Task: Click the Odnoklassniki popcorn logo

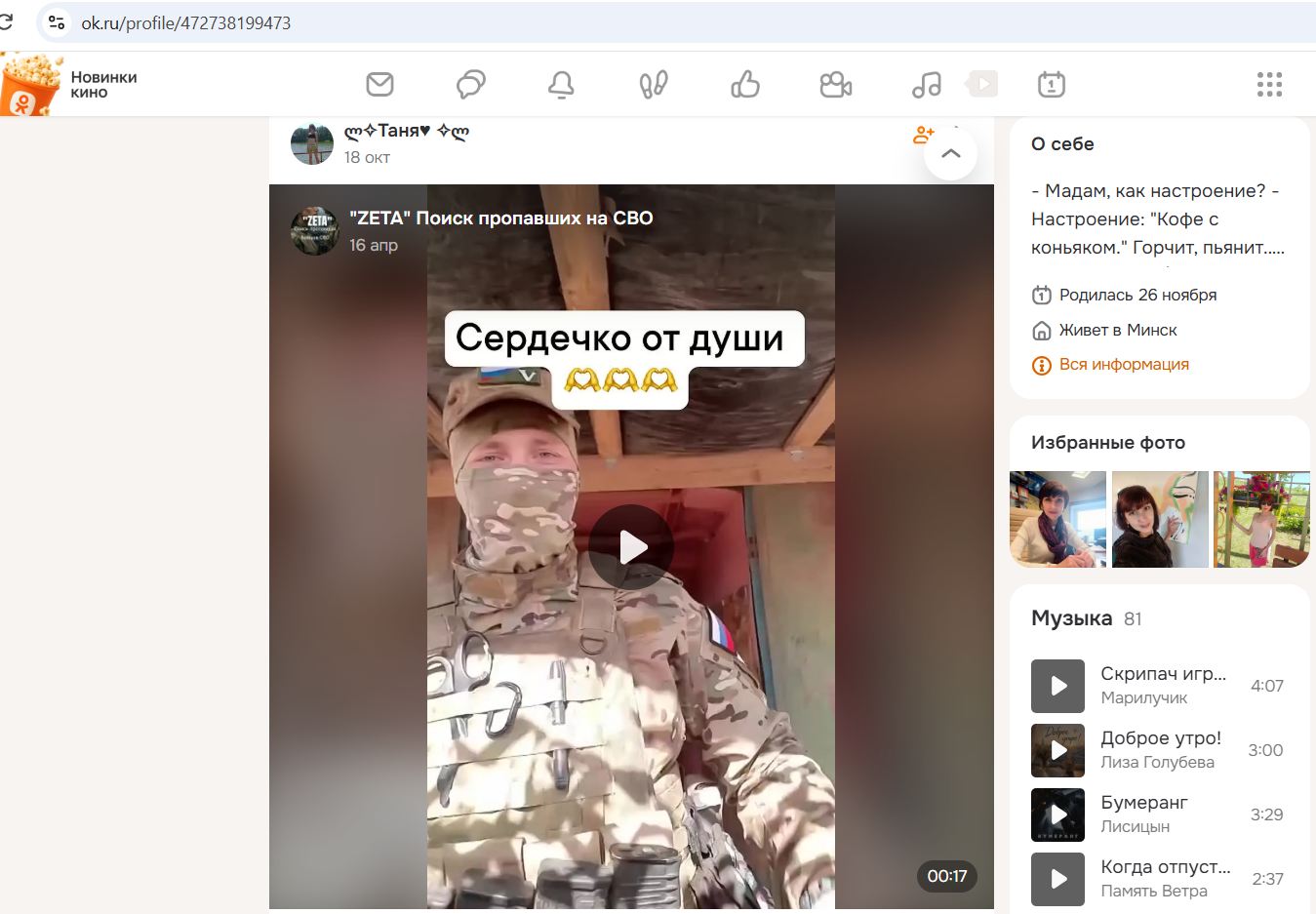Action: [29, 85]
